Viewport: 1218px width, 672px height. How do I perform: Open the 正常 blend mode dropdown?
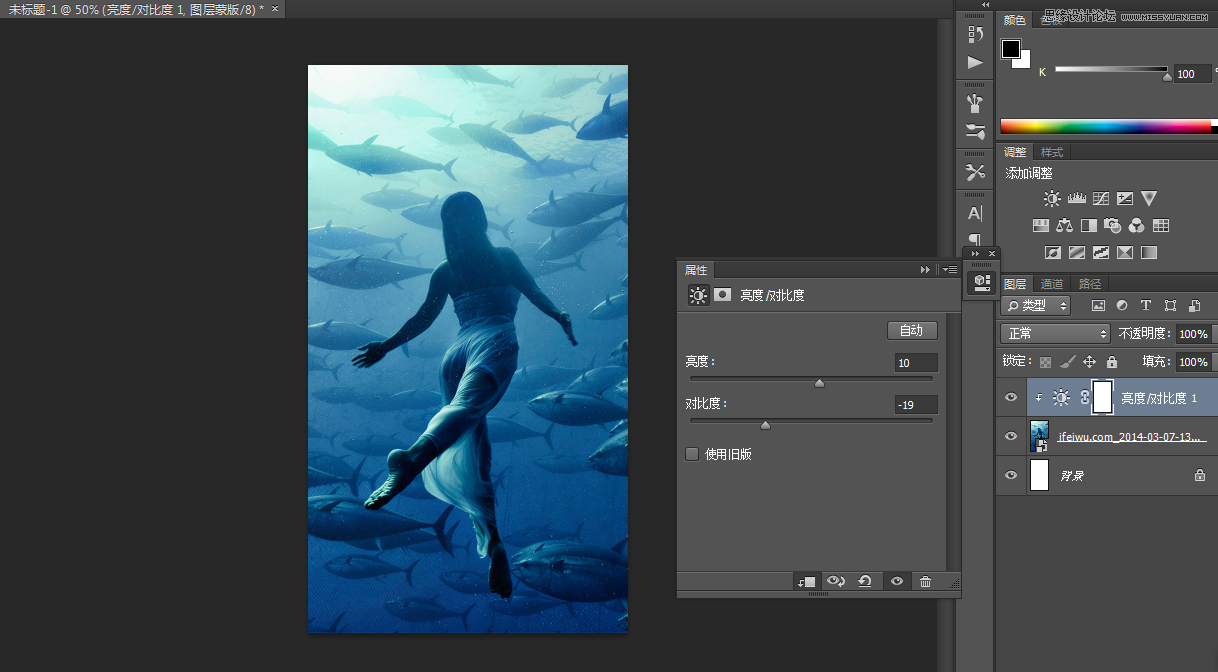[x=1056, y=334]
